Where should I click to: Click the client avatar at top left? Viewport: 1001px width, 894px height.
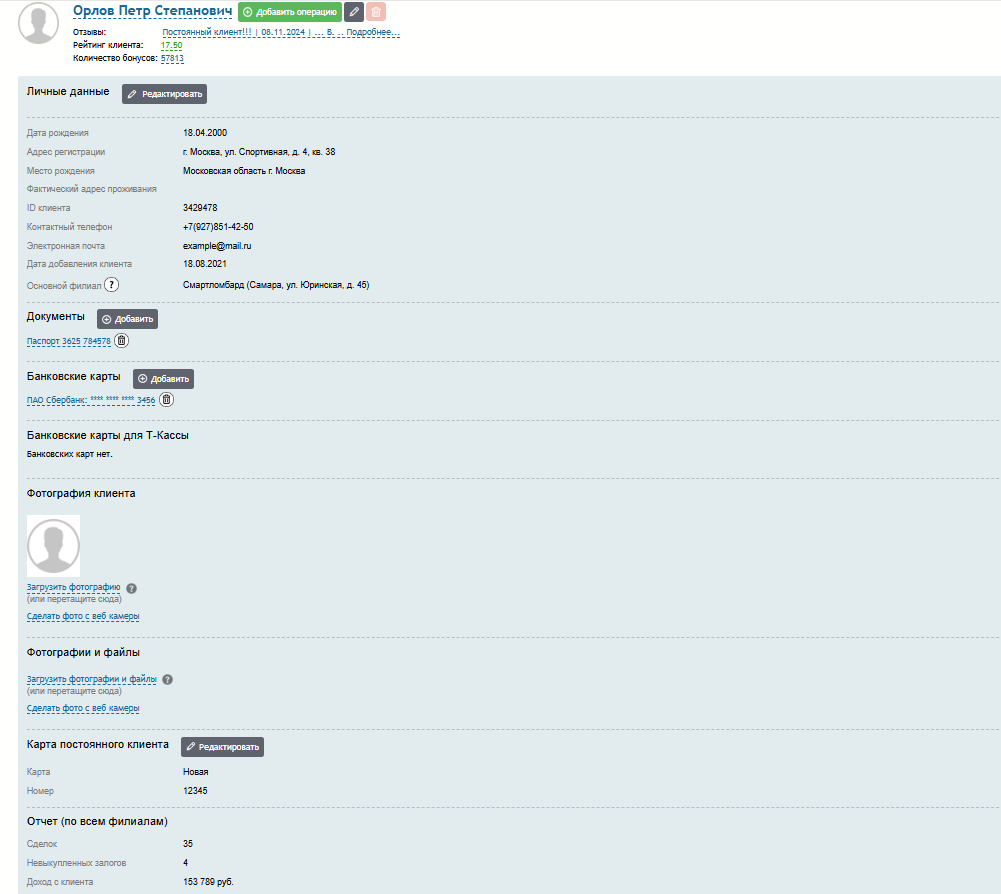39,24
